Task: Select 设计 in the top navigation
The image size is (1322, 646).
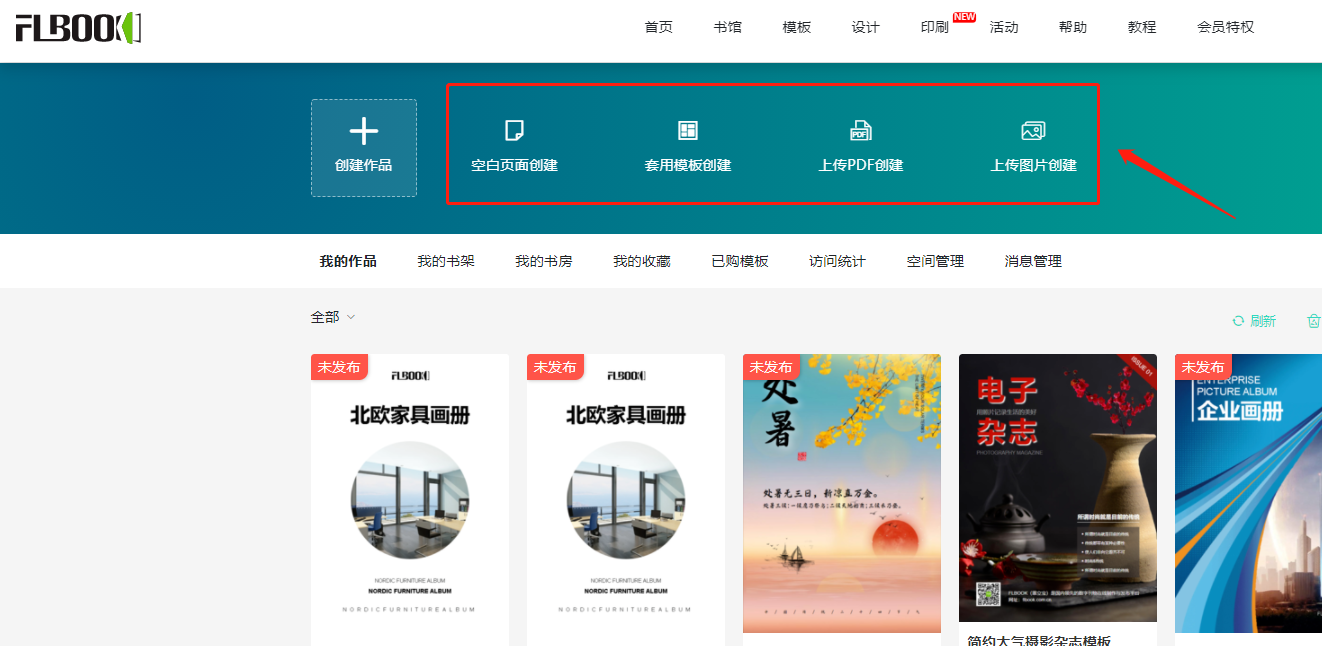Action: tap(866, 27)
